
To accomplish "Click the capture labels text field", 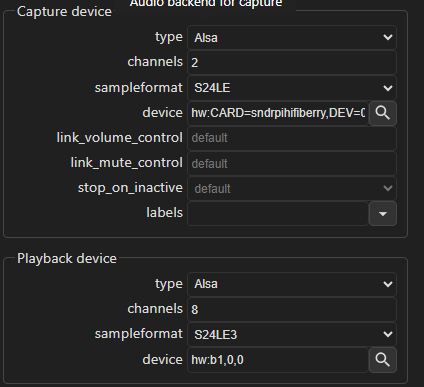I will tap(278, 213).
